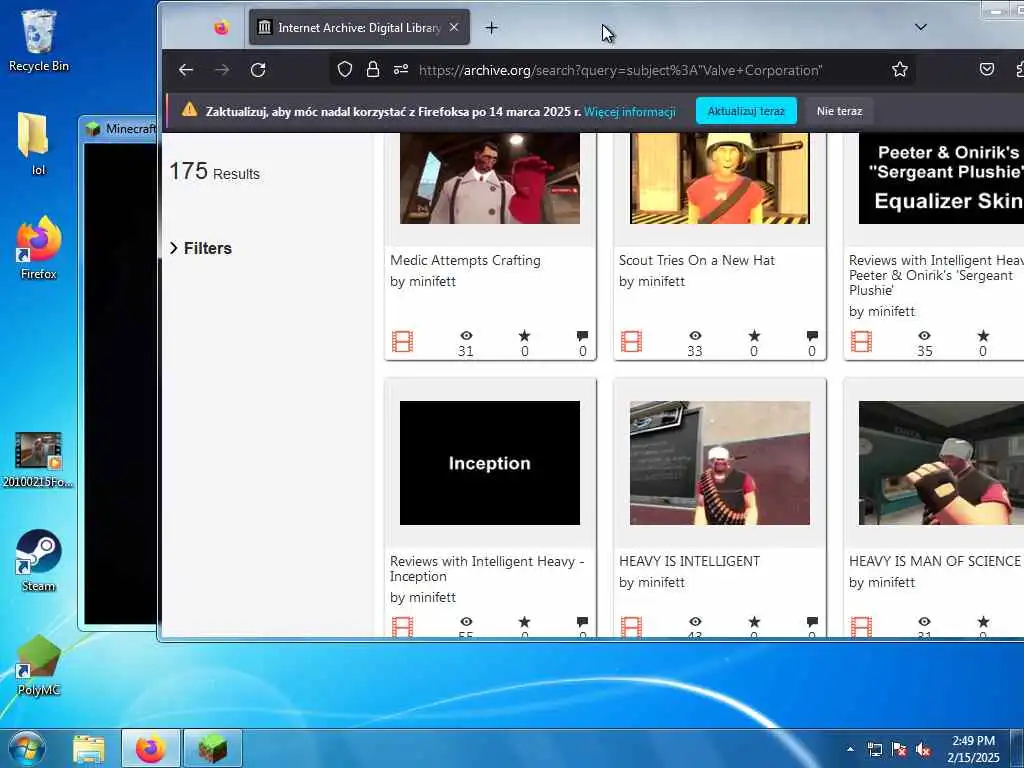Click favorites star on Sergeant Plushie card
1024x768 pixels.
tap(983, 336)
